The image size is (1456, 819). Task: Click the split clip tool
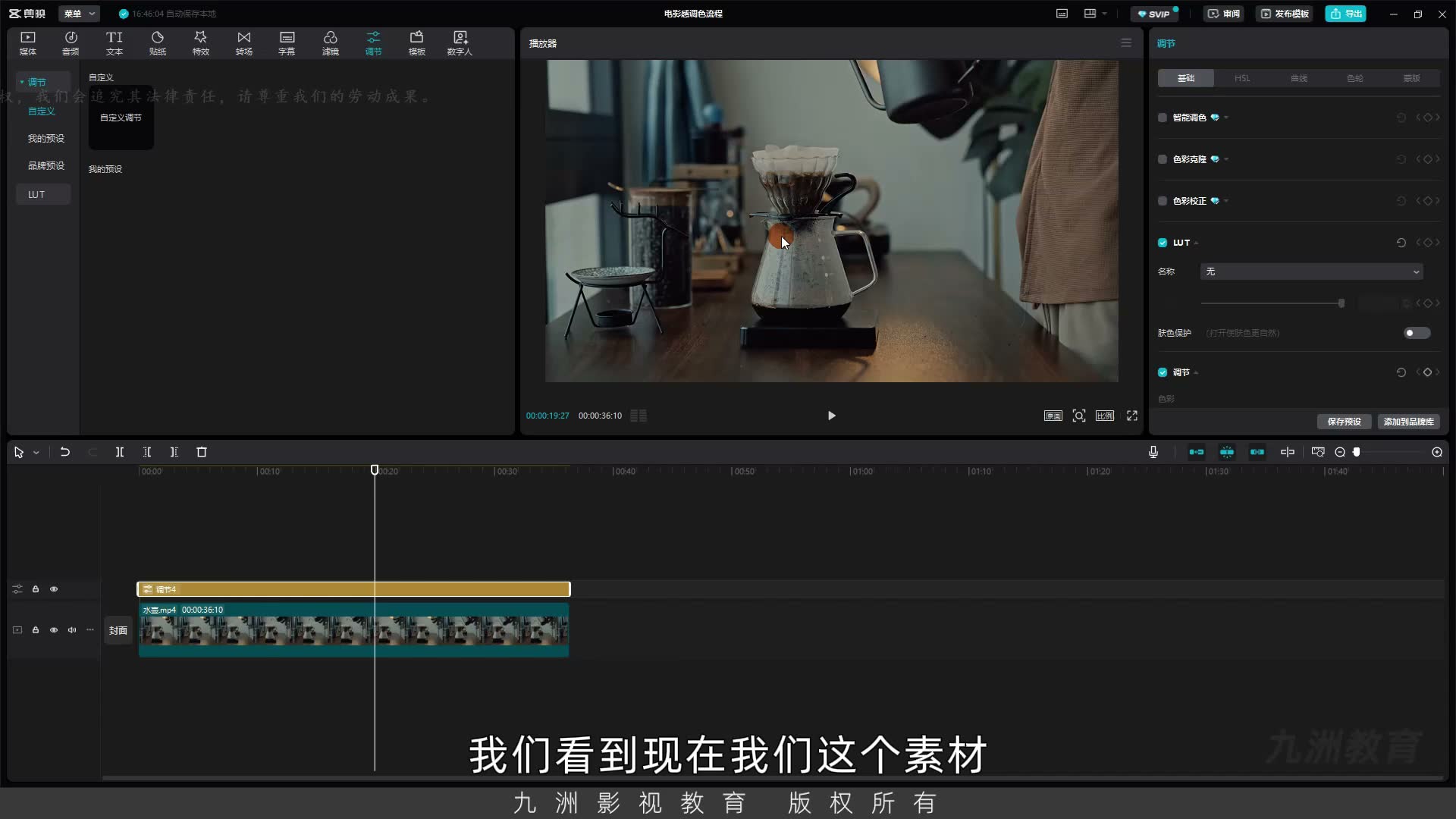(120, 452)
